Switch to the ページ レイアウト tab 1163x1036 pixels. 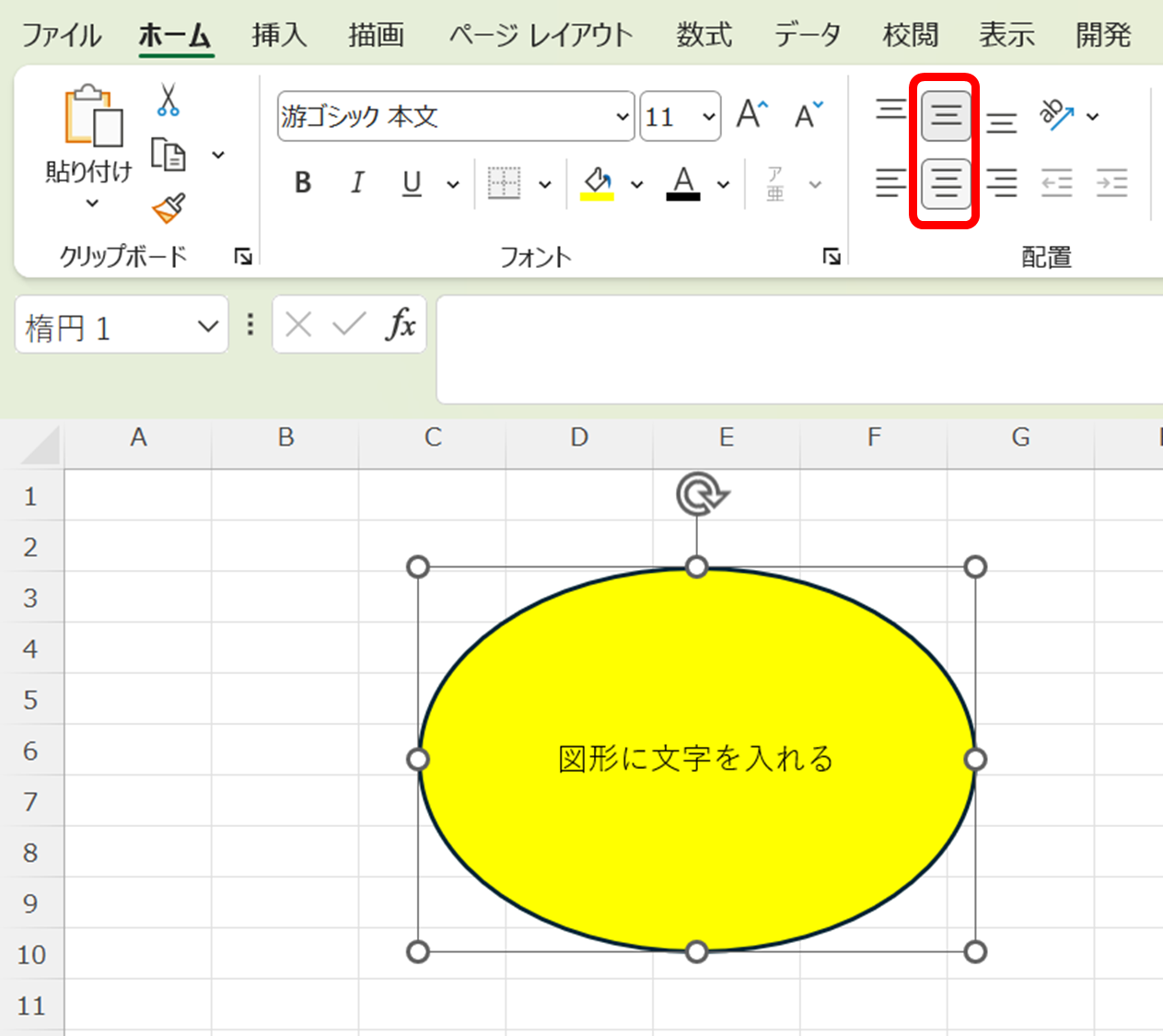(541, 35)
